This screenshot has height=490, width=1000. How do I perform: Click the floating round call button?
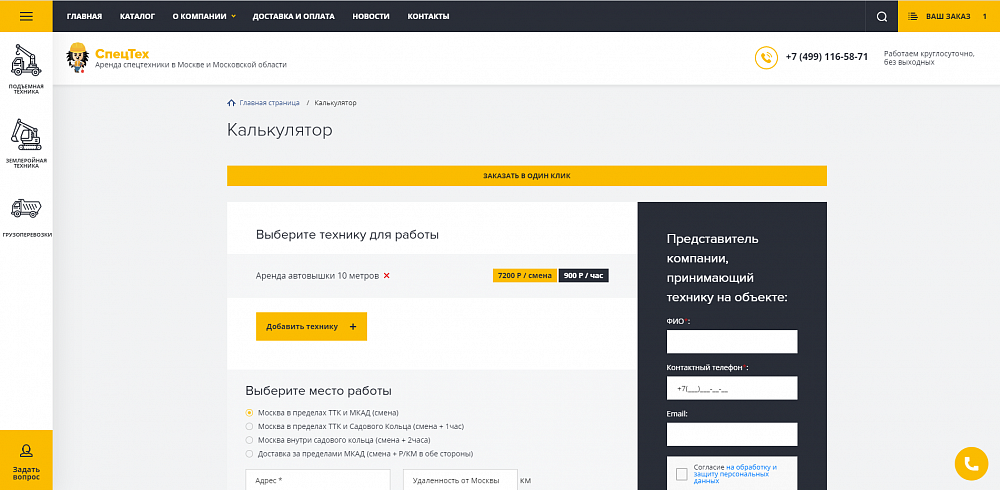tap(971, 464)
